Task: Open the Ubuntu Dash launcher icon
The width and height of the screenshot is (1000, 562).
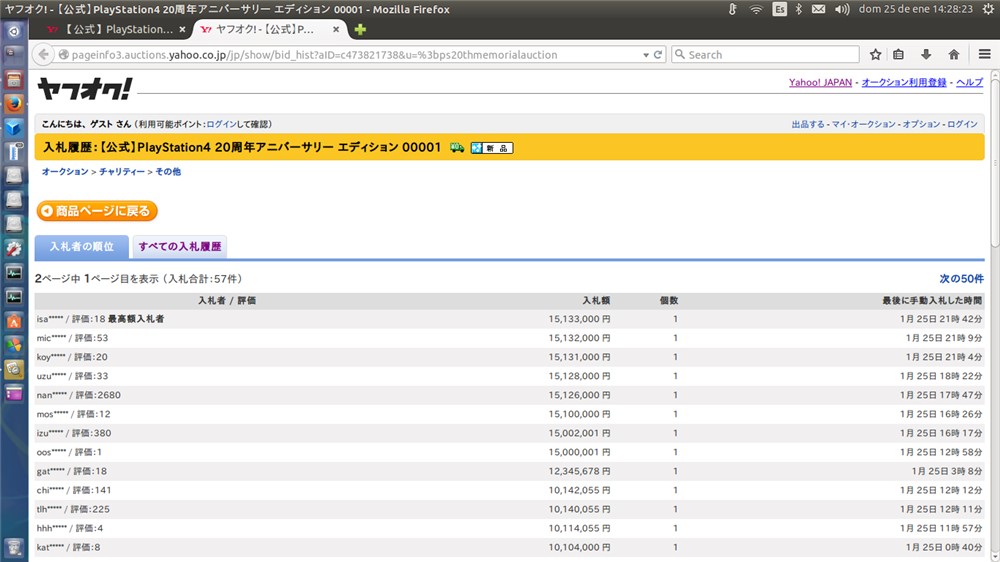Action: tap(14, 31)
